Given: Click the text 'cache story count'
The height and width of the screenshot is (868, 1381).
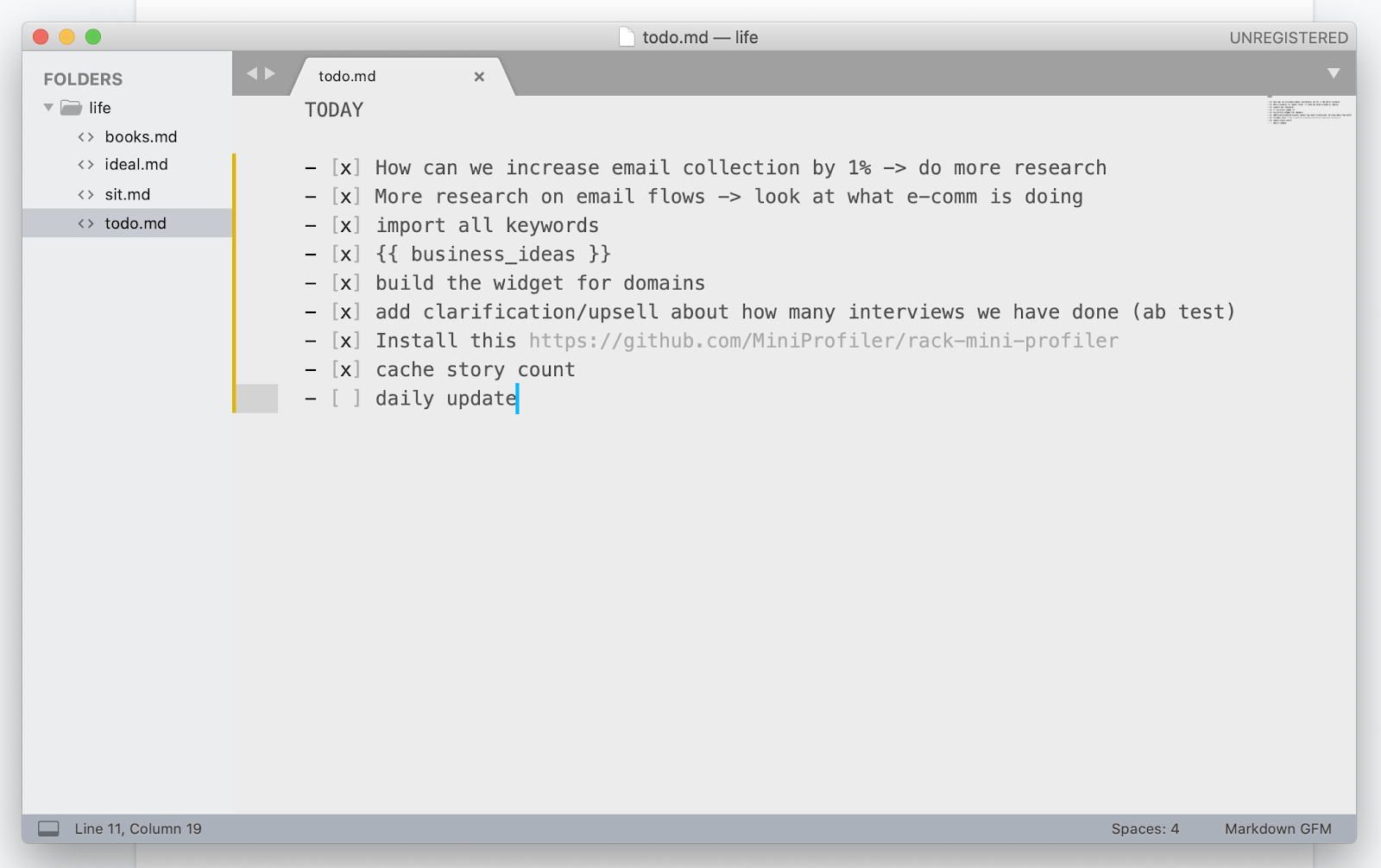Looking at the screenshot, I should (x=476, y=370).
